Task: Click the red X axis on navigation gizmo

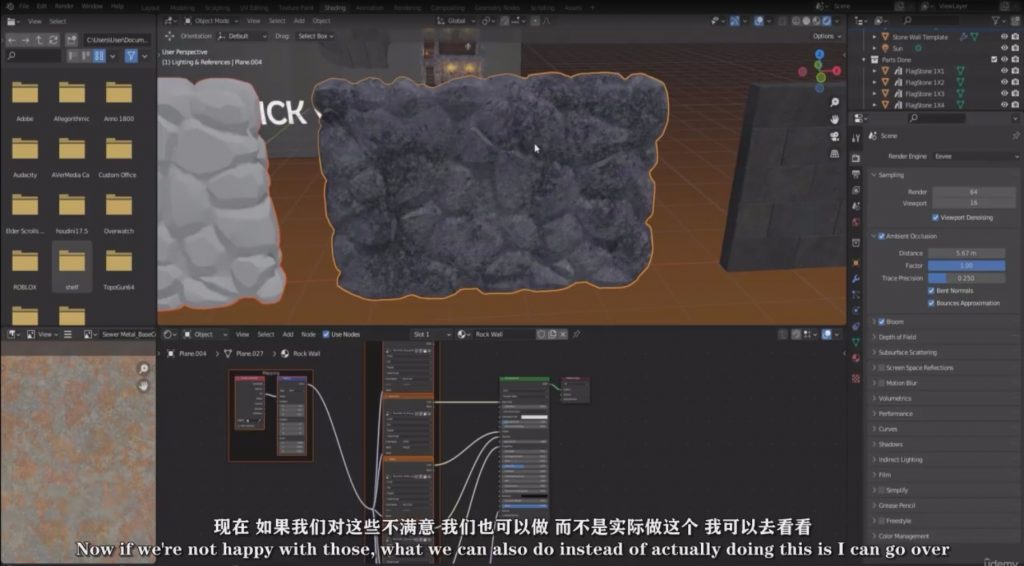Action: 836,71
